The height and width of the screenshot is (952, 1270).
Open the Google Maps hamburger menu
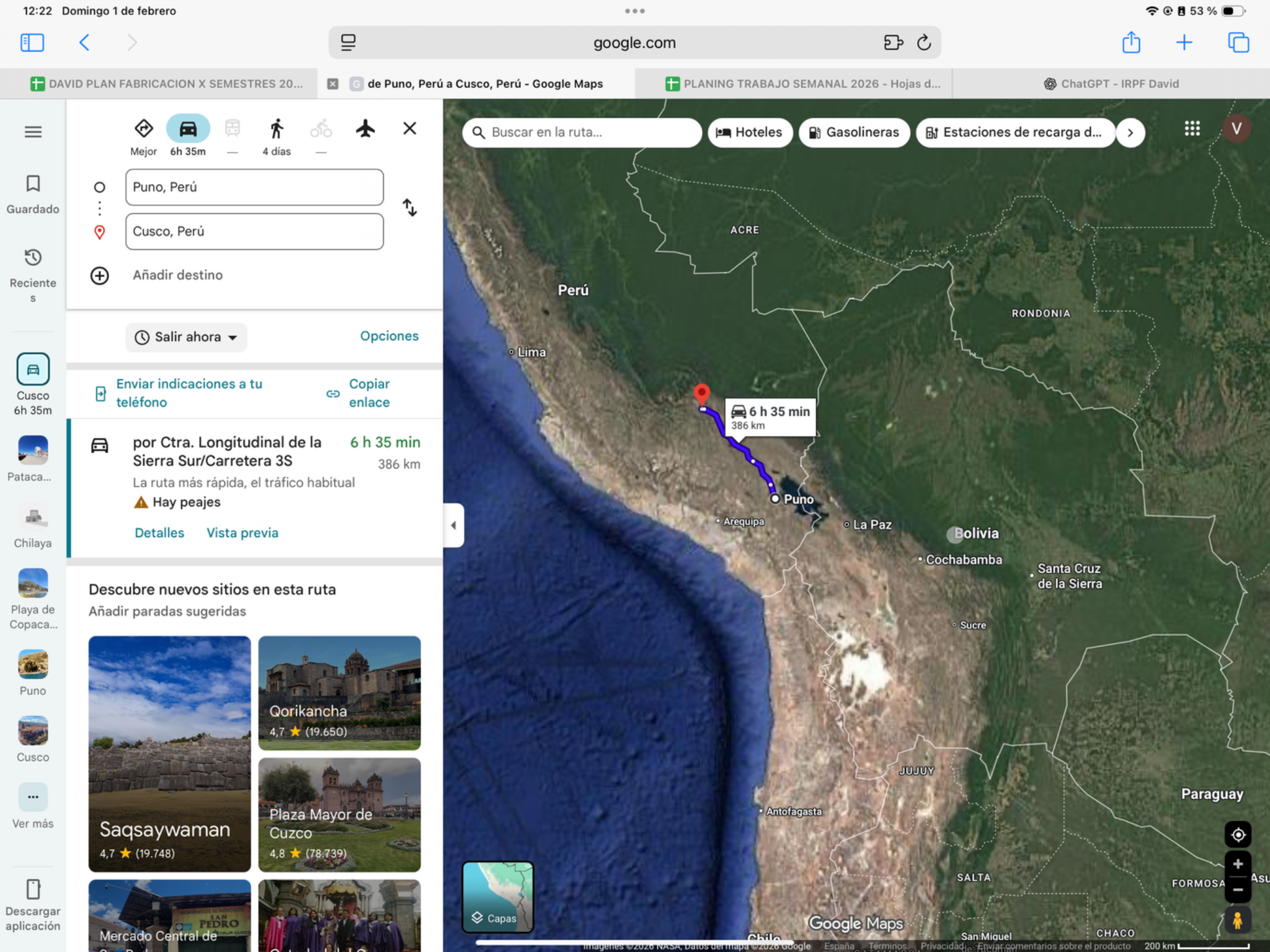[33, 132]
